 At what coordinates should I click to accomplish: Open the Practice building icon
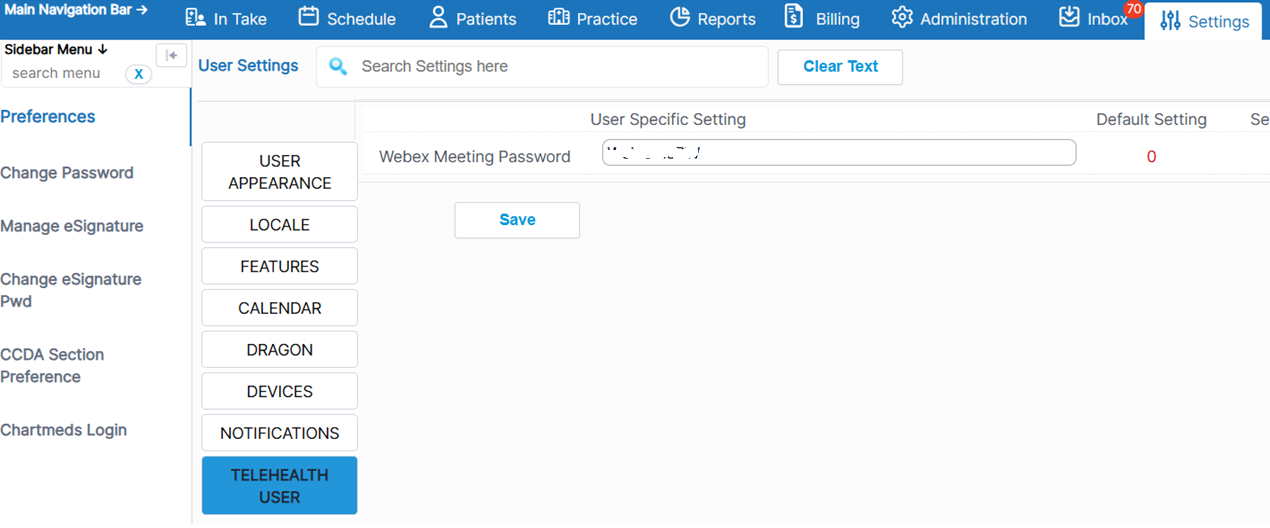point(559,18)
